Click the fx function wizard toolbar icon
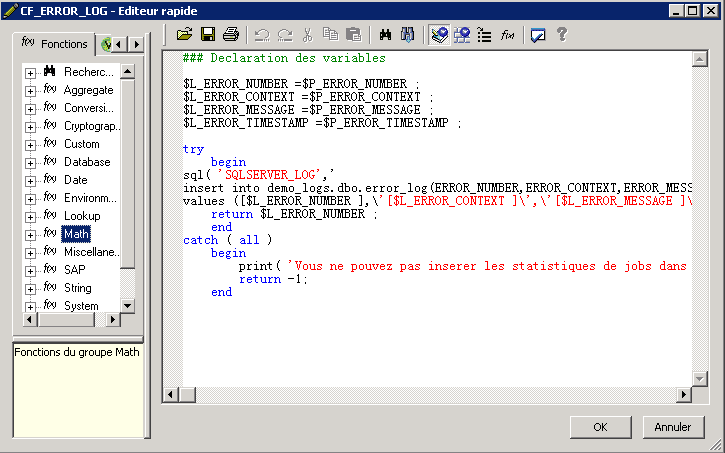This screenshot has height=453, width=725. coord(508,34)
